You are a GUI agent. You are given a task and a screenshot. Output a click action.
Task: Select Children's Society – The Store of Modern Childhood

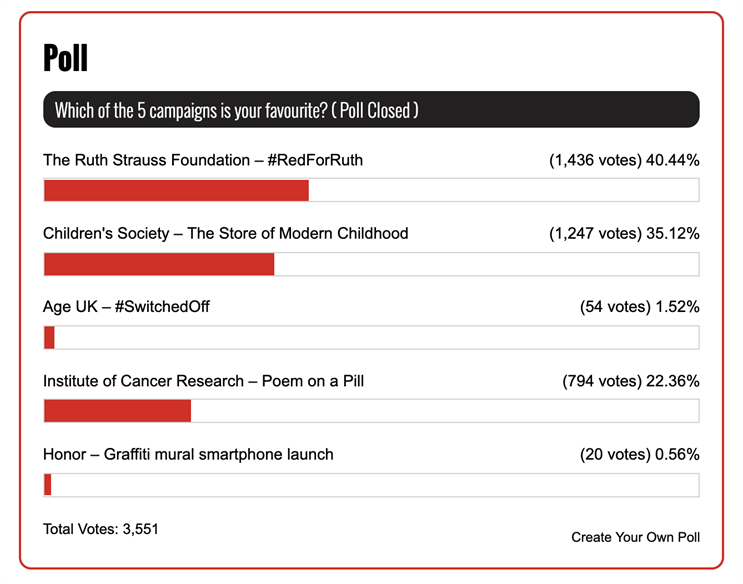coord(226,233)
